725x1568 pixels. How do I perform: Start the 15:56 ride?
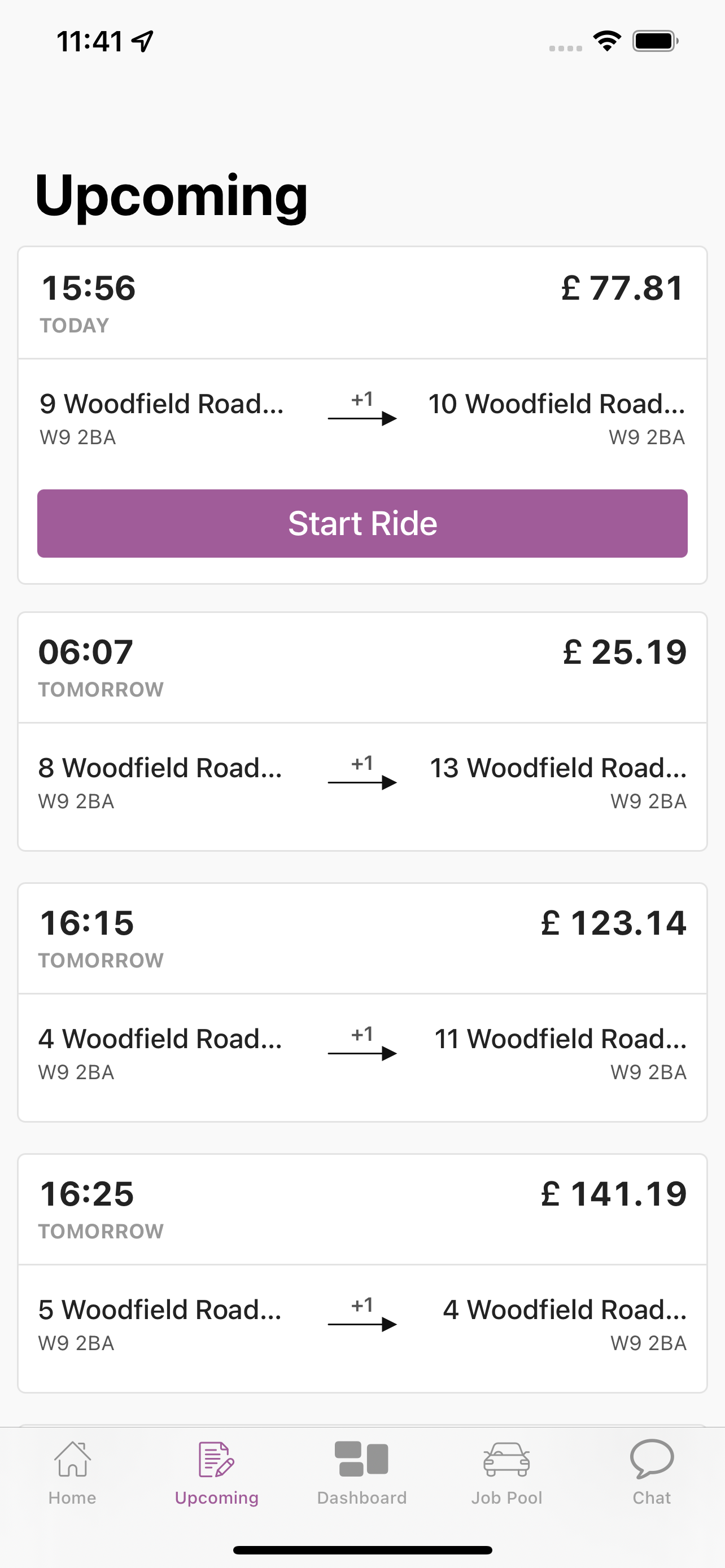[x=362, y=523]
